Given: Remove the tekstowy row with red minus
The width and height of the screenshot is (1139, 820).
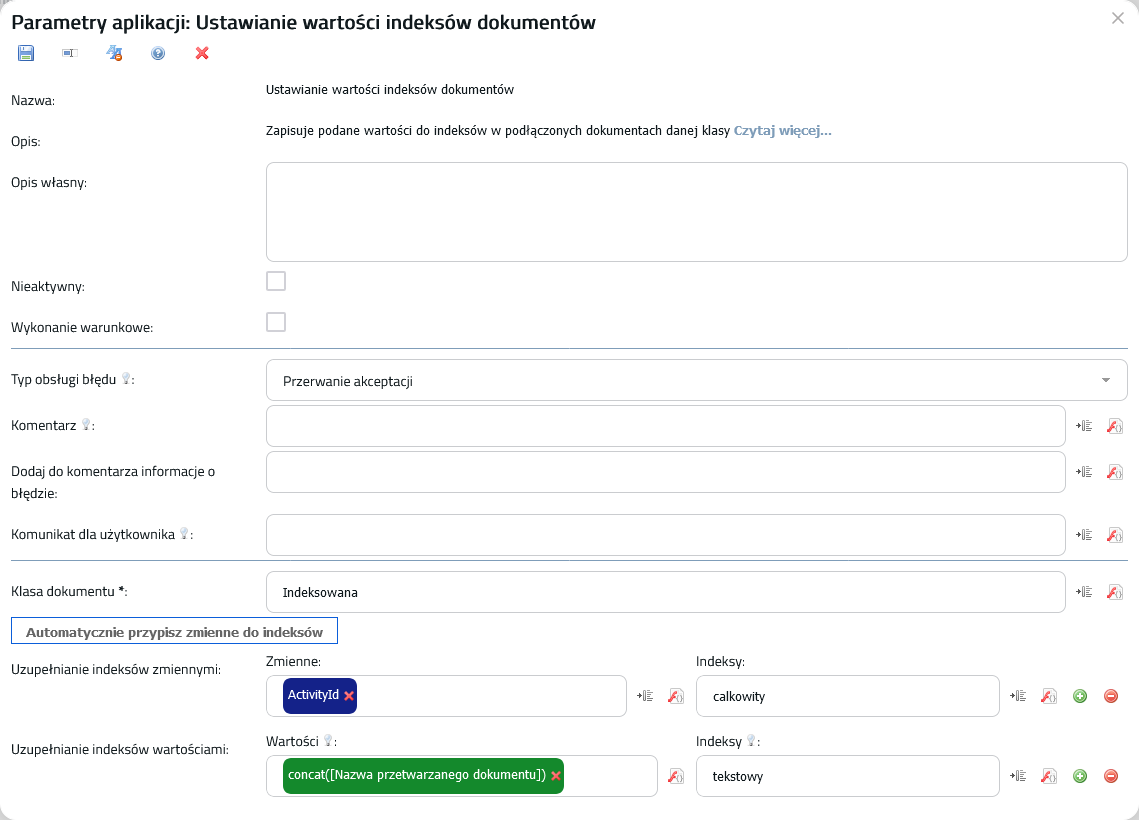Looking at the screenshot, I should coord(1110,776).
